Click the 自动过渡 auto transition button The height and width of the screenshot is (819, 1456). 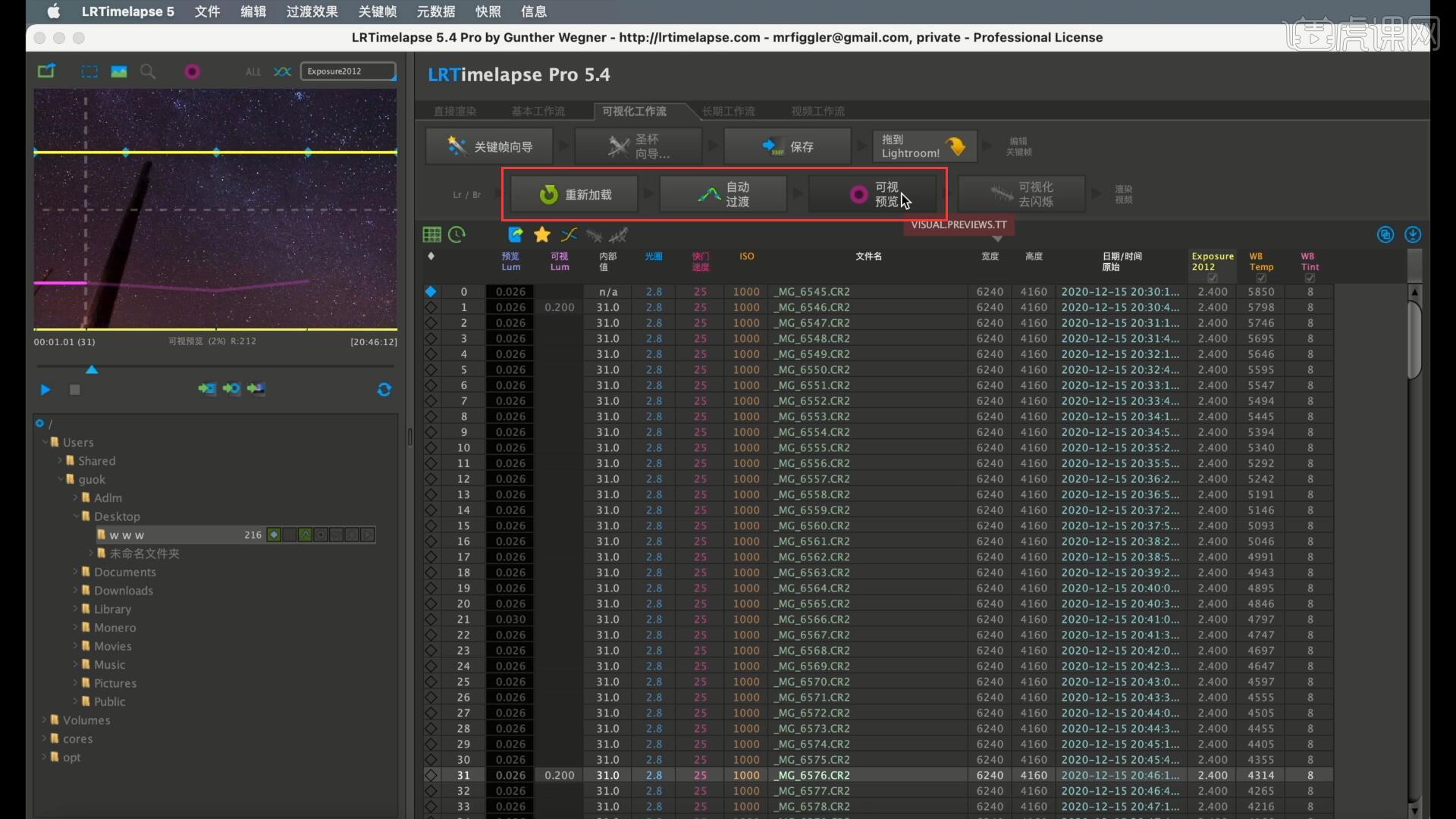[x=723, y=195]
